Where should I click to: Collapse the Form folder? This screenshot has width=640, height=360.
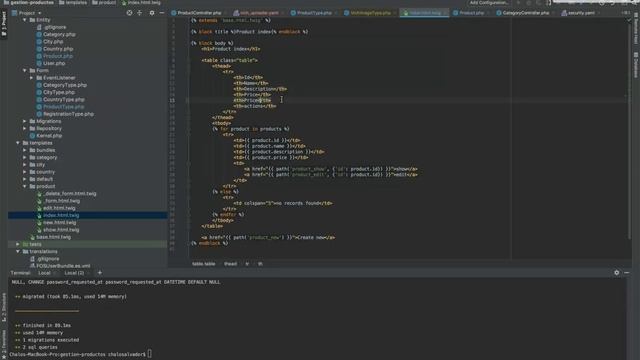(x=24, y=70)
